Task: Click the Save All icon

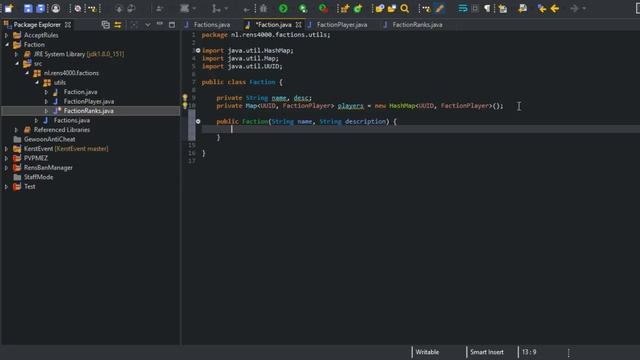Action: 41,9
